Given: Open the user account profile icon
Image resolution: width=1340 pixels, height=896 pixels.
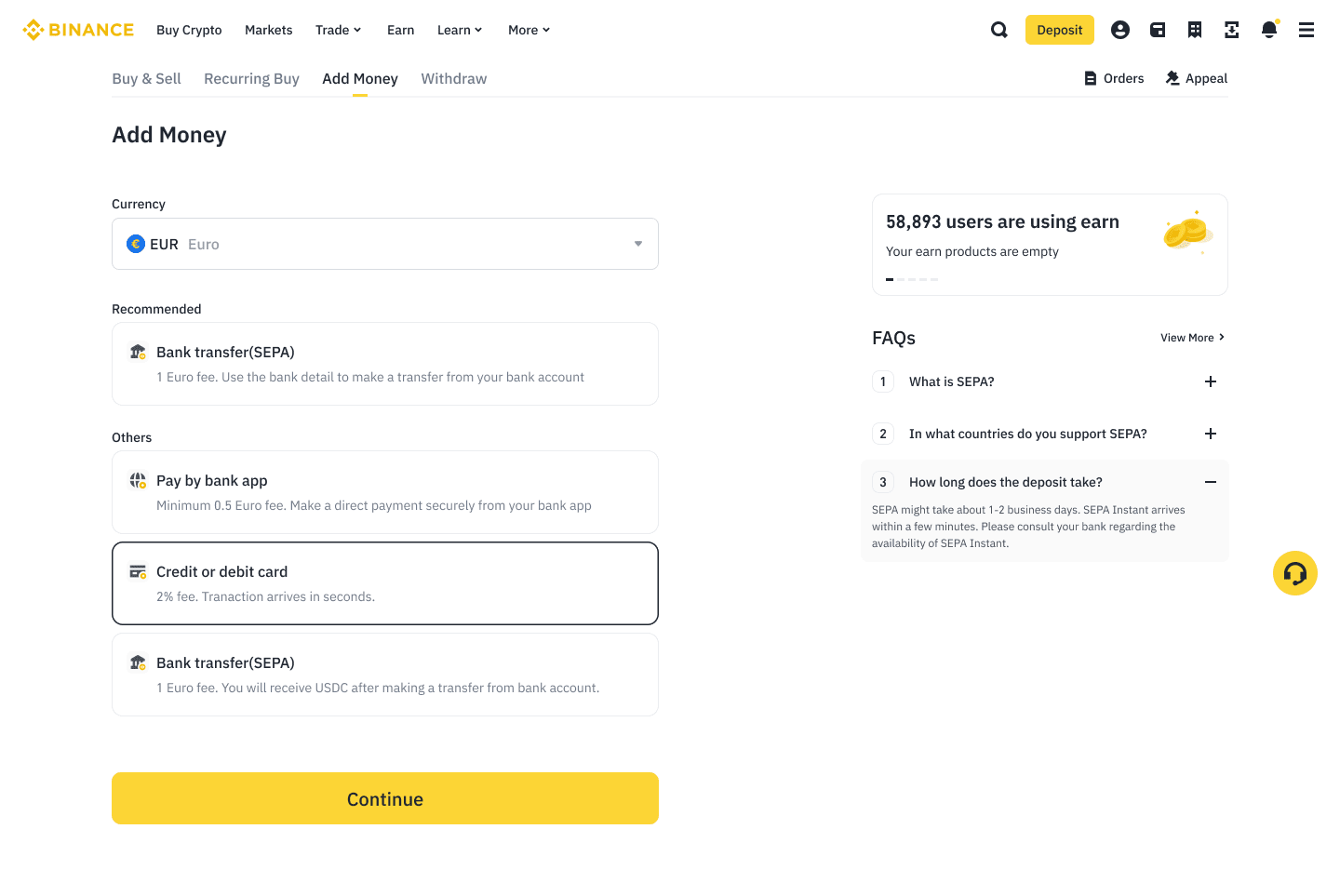Looking at the screenshot, I should (1120, 30).
